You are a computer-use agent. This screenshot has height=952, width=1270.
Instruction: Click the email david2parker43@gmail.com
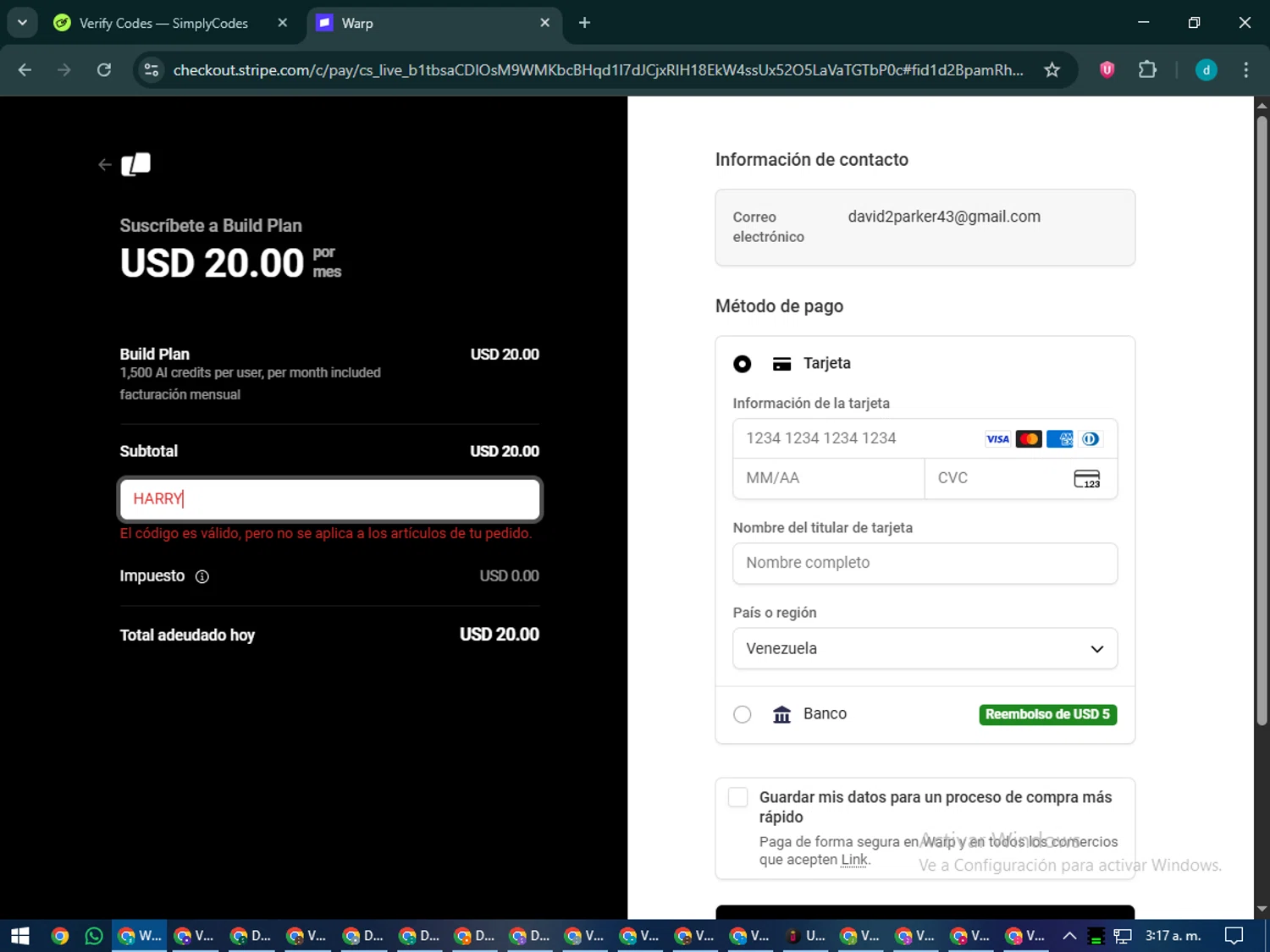tap(944, 217)
